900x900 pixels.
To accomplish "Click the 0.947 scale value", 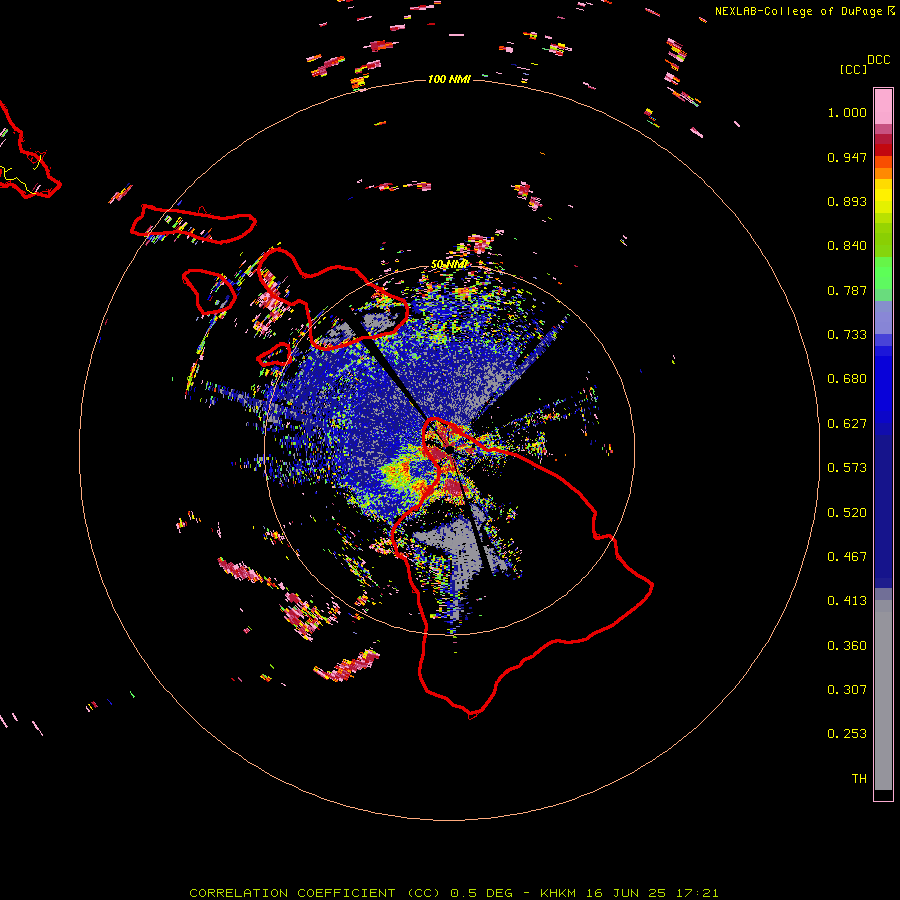I will tap(847, 157).
